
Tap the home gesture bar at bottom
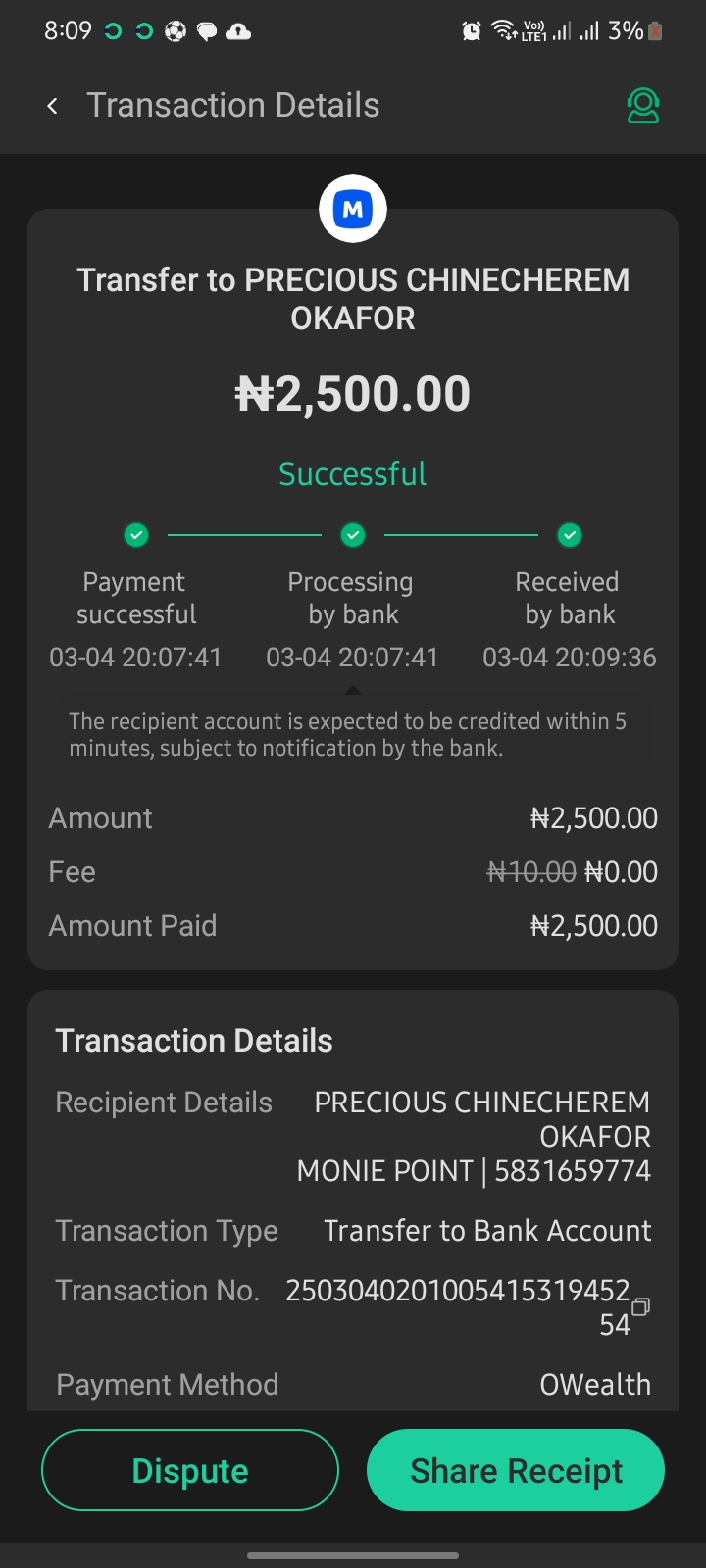click(353, 1555)
